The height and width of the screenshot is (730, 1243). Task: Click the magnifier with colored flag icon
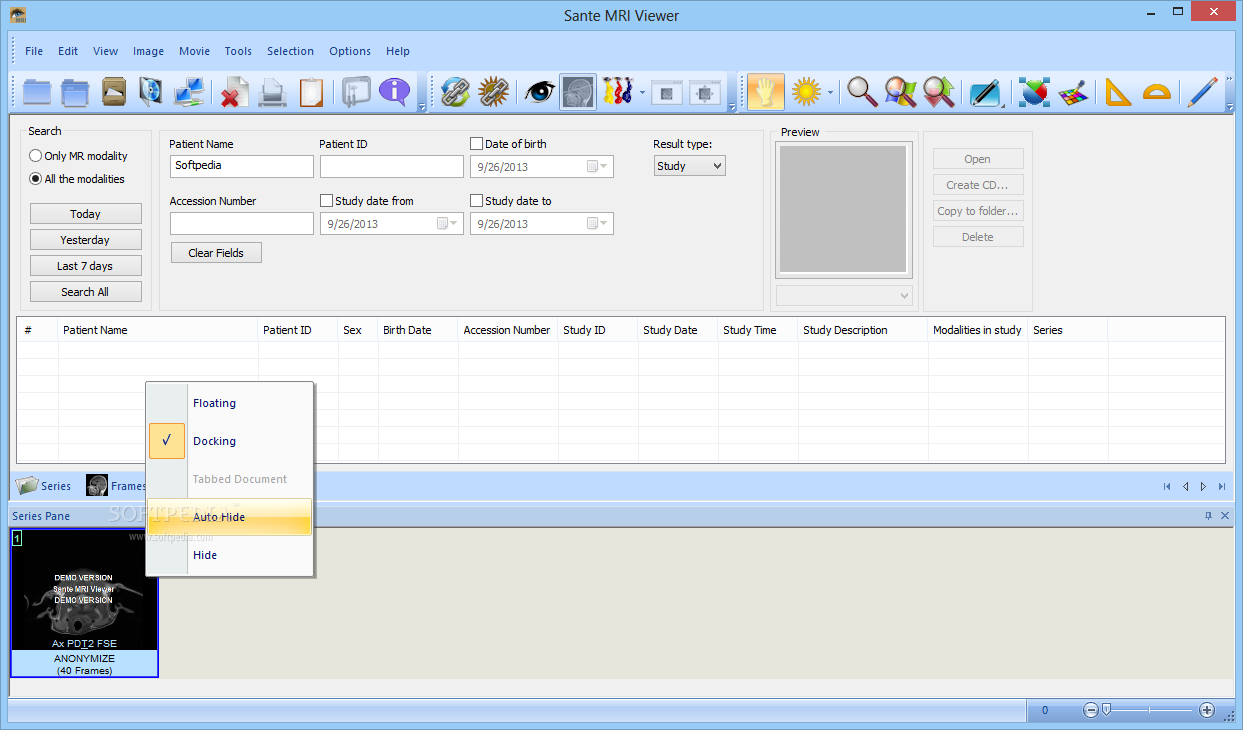900,92
